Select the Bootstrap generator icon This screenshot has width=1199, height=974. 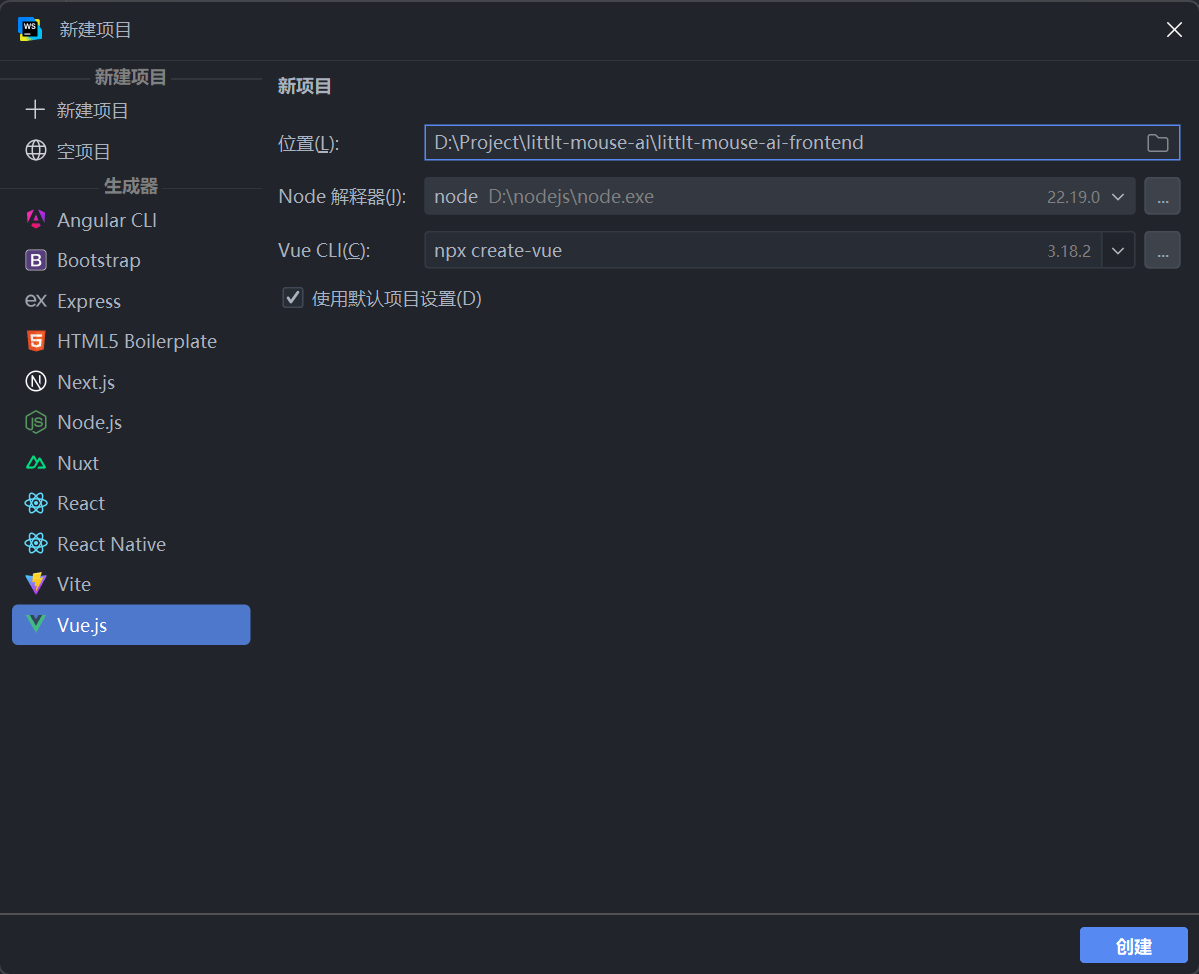[36, 260]
